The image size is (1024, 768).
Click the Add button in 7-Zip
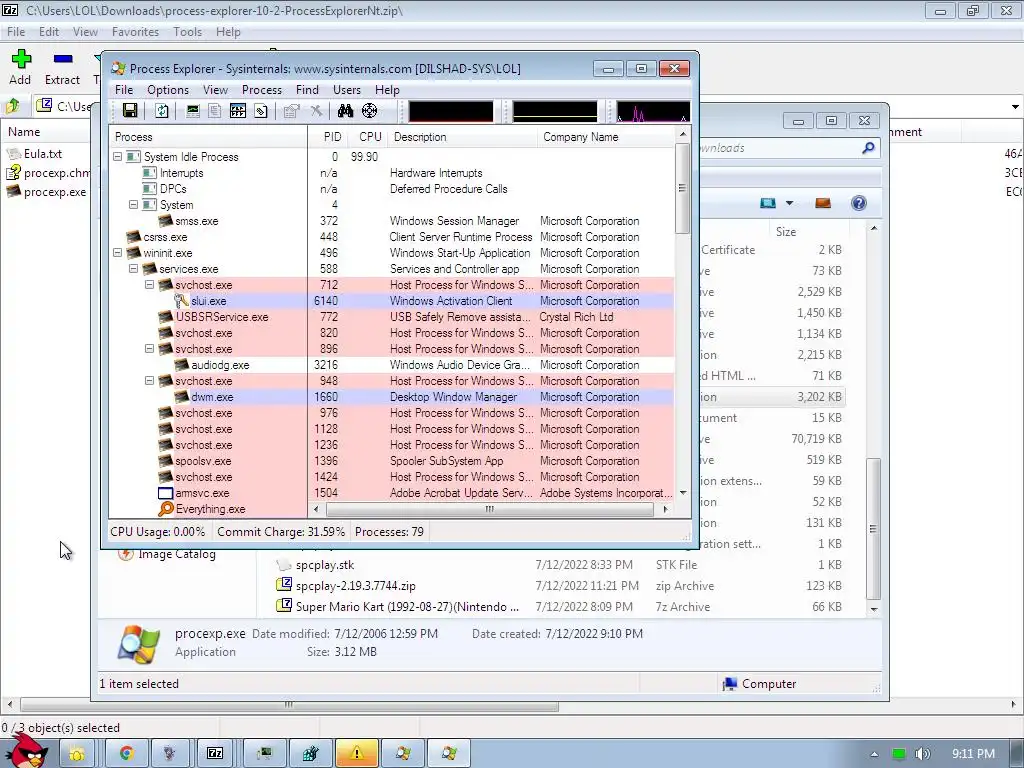[20, 67]
